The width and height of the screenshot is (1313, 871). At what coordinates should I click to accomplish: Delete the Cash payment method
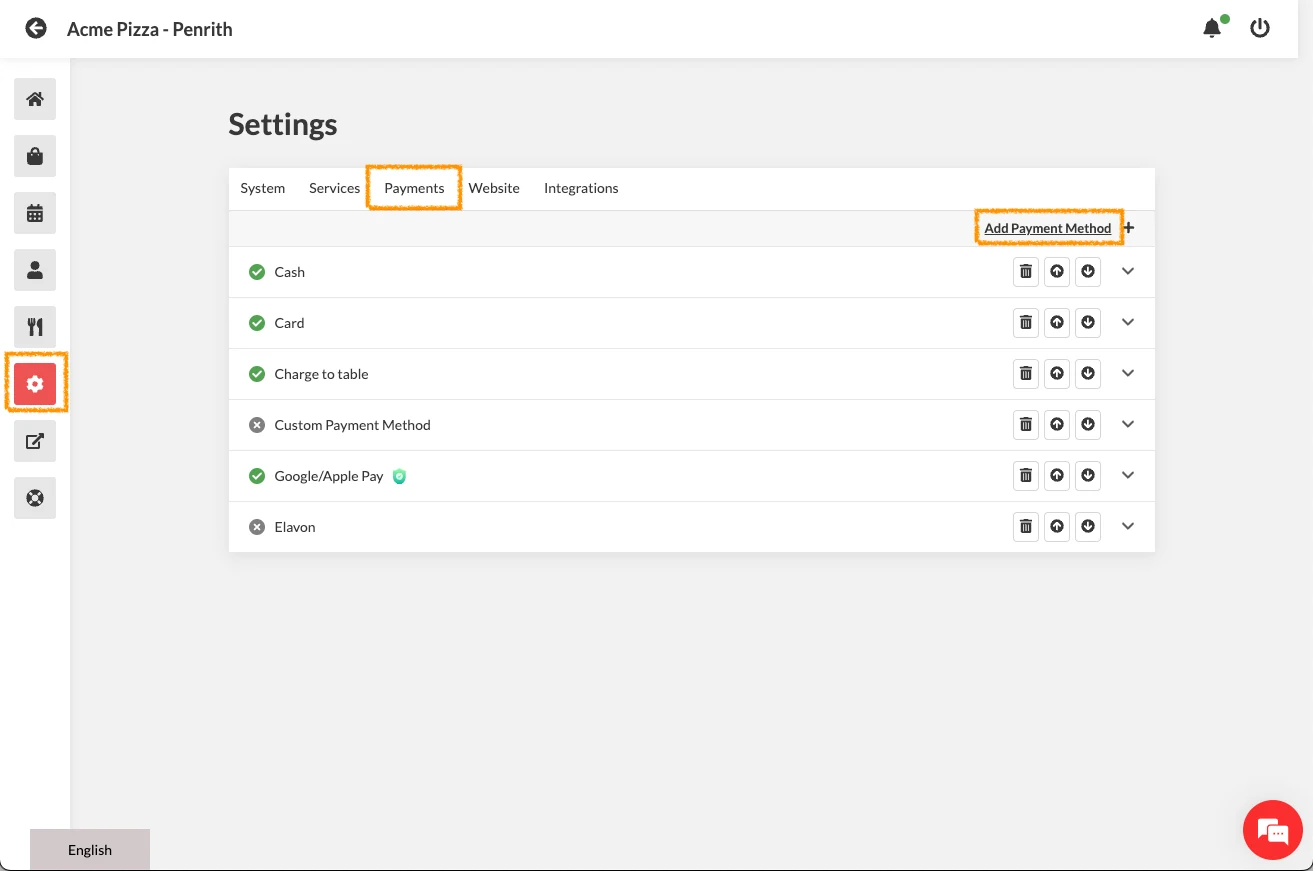point(1026,271)
